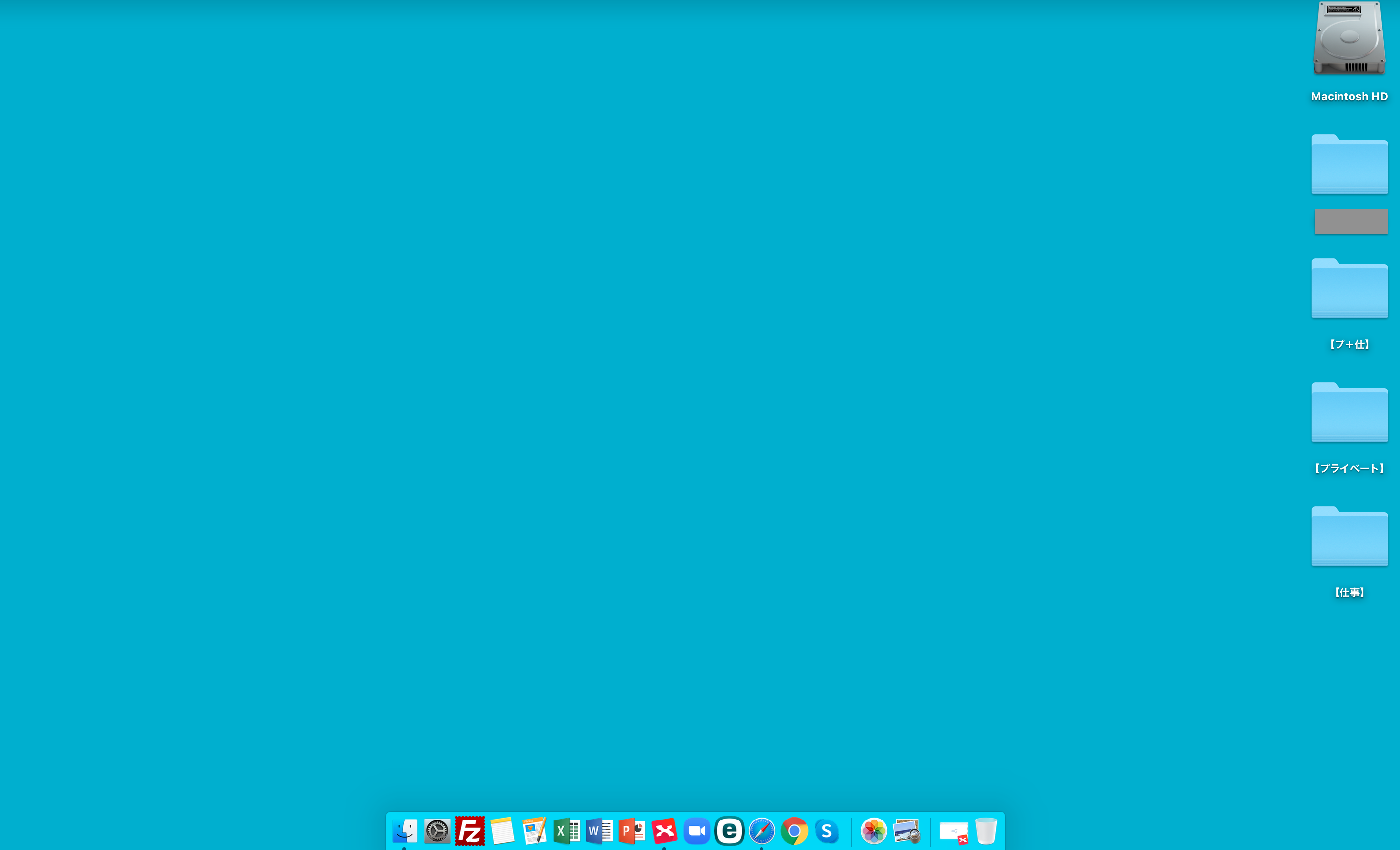Start the Zoom app
Viewport: 1400px width, 850px height.
tap(697, 831)
